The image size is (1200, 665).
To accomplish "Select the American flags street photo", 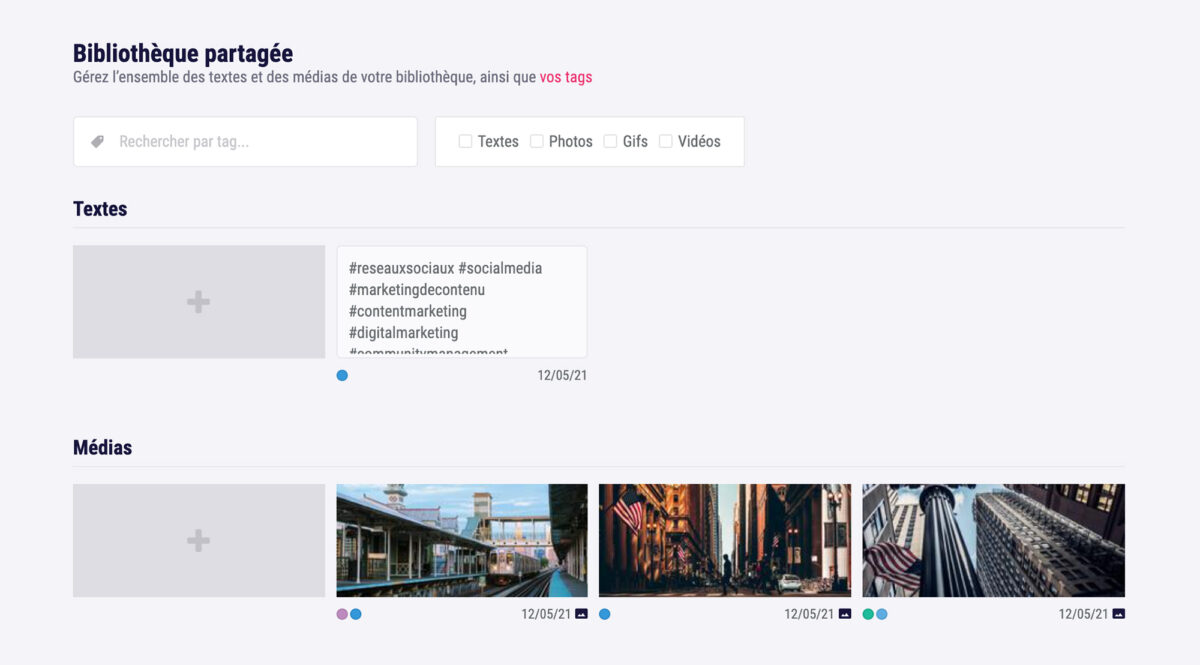I will pyautogui.click(x=724, y=540).
